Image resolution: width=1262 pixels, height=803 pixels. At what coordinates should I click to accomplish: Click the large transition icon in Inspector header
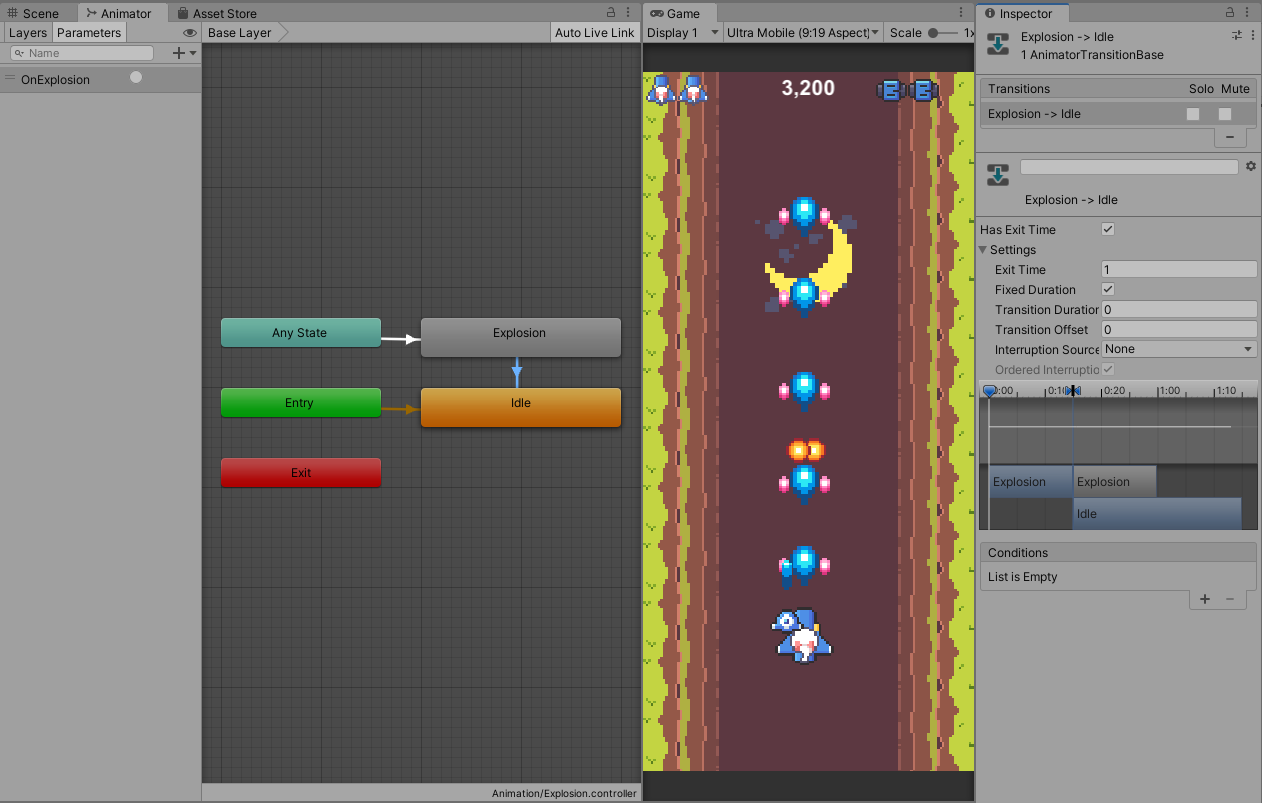pos(997,45)
